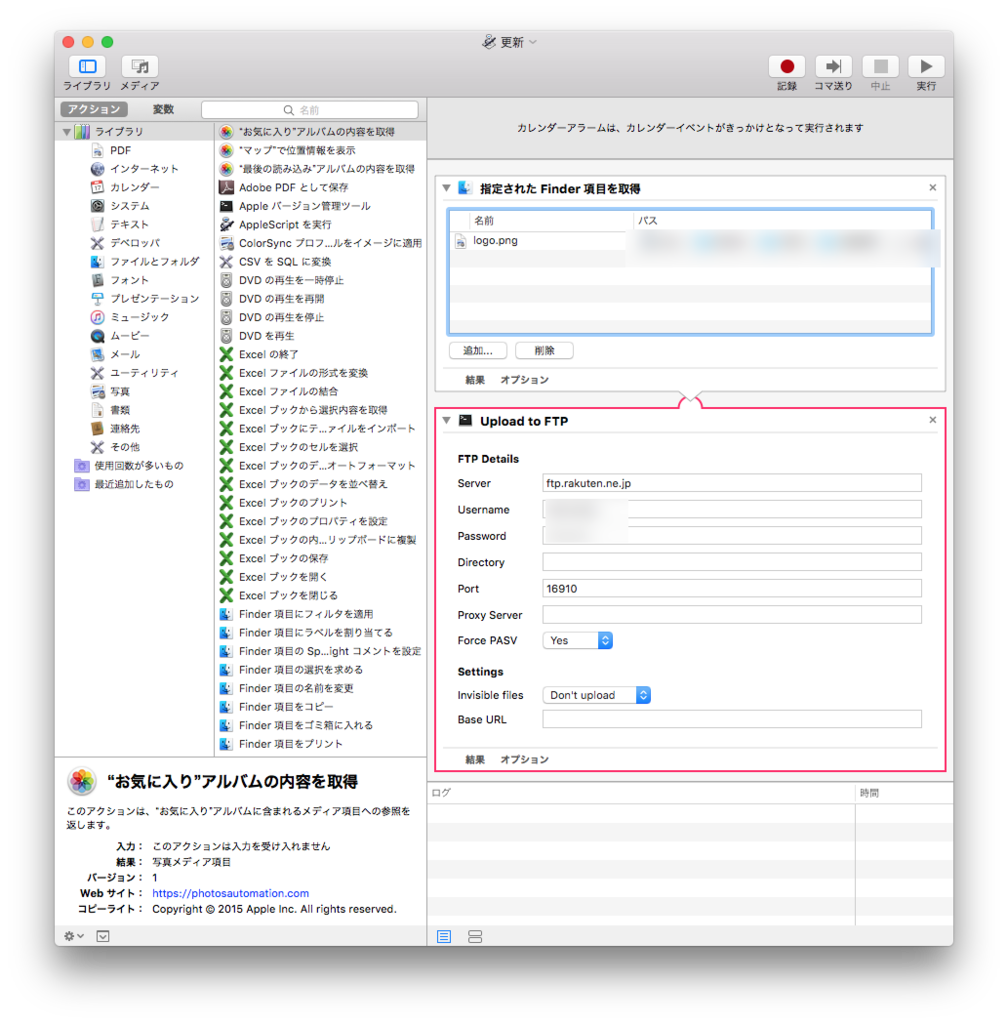This screenshot has height=1024, width=1008.
Task: Open 結果 of the Upload to FTP action
Action: click(475, 760)
